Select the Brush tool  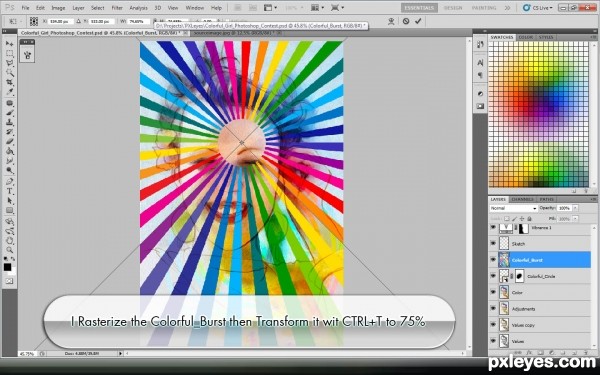9,113
